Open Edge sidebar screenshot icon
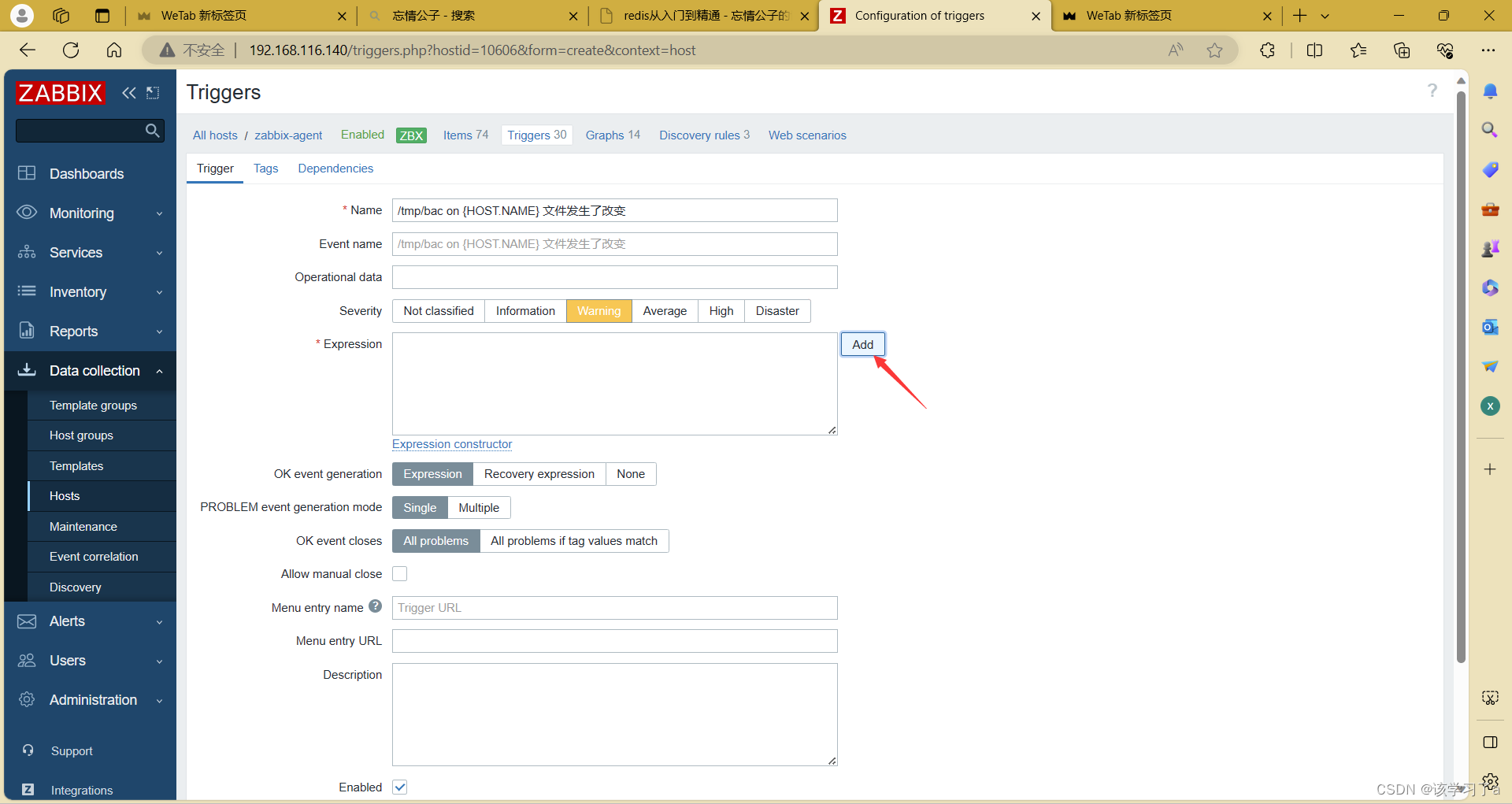 1490,698
